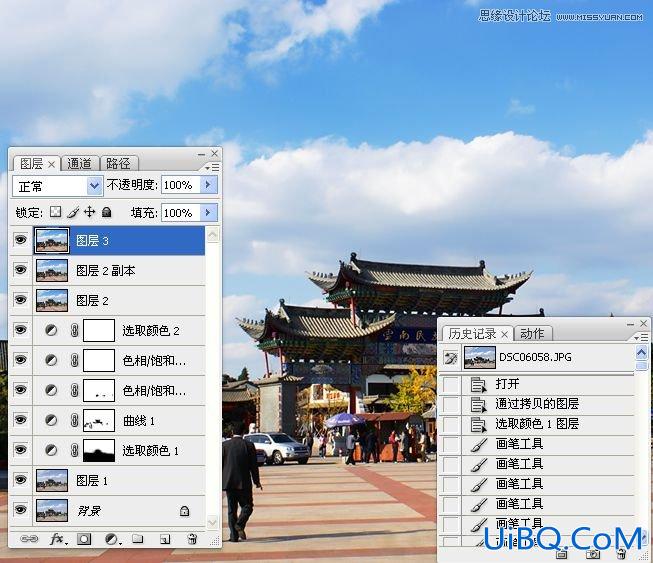Go to 选取颜色 1 图层 history state
Image resolution: width=653 pixels, height=563 pixels.
click(537, 424)
